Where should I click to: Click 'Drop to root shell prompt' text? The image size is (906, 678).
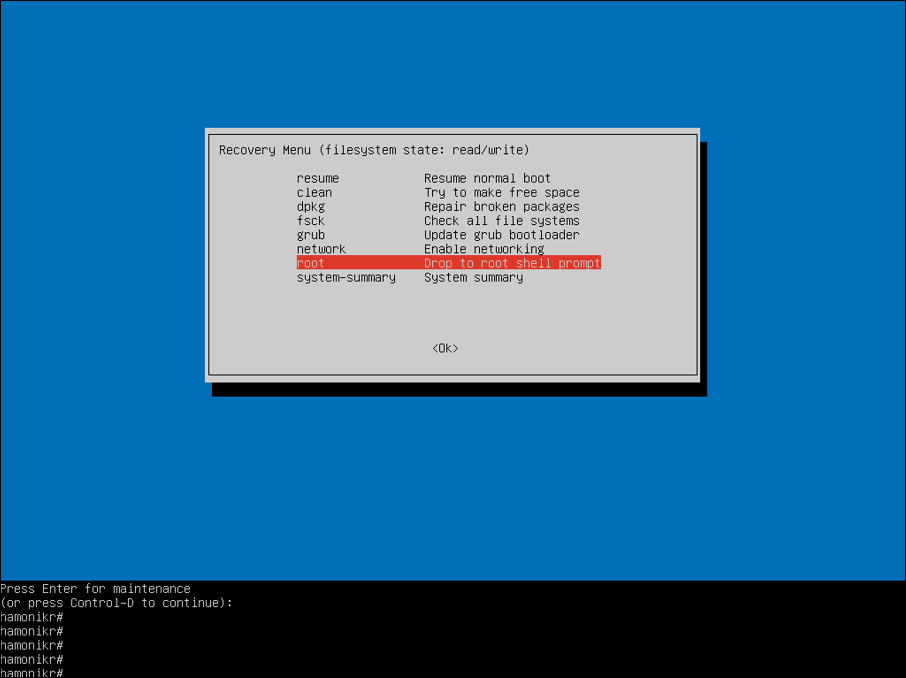click(x=512, y=263)
